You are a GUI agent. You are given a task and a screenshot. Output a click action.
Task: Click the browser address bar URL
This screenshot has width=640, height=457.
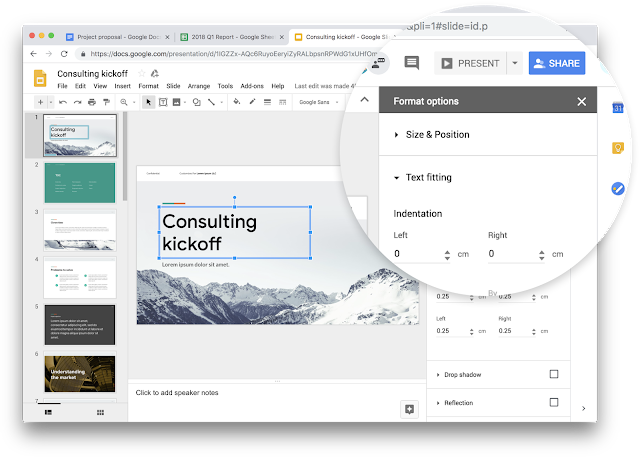tap(233, 53)
